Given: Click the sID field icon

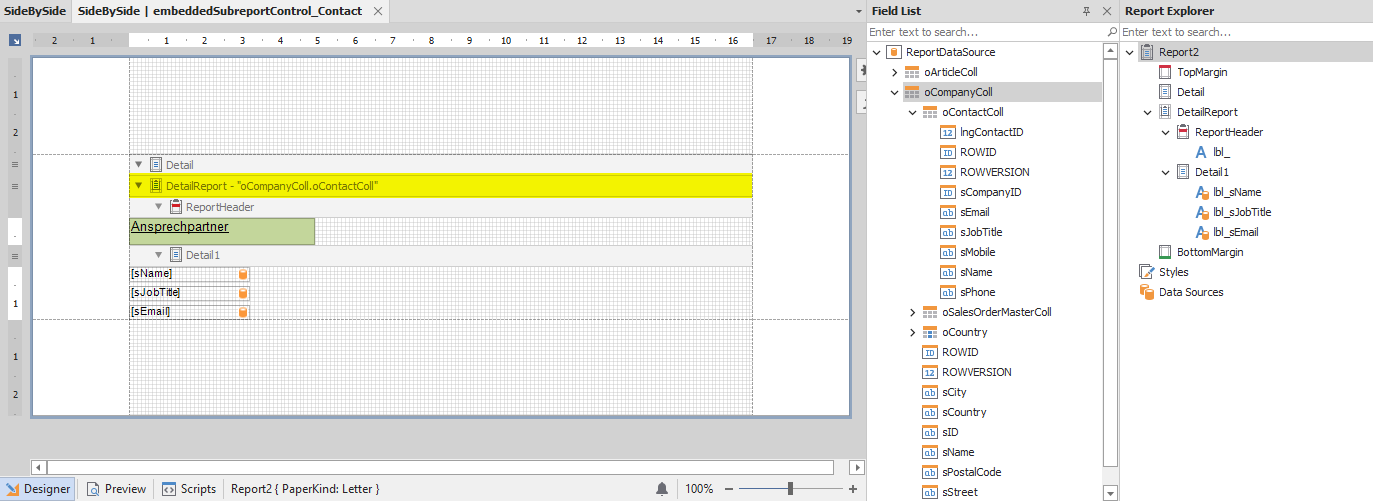Looking at the screenshot, I should pyautogui.click(x=930, y=432).
